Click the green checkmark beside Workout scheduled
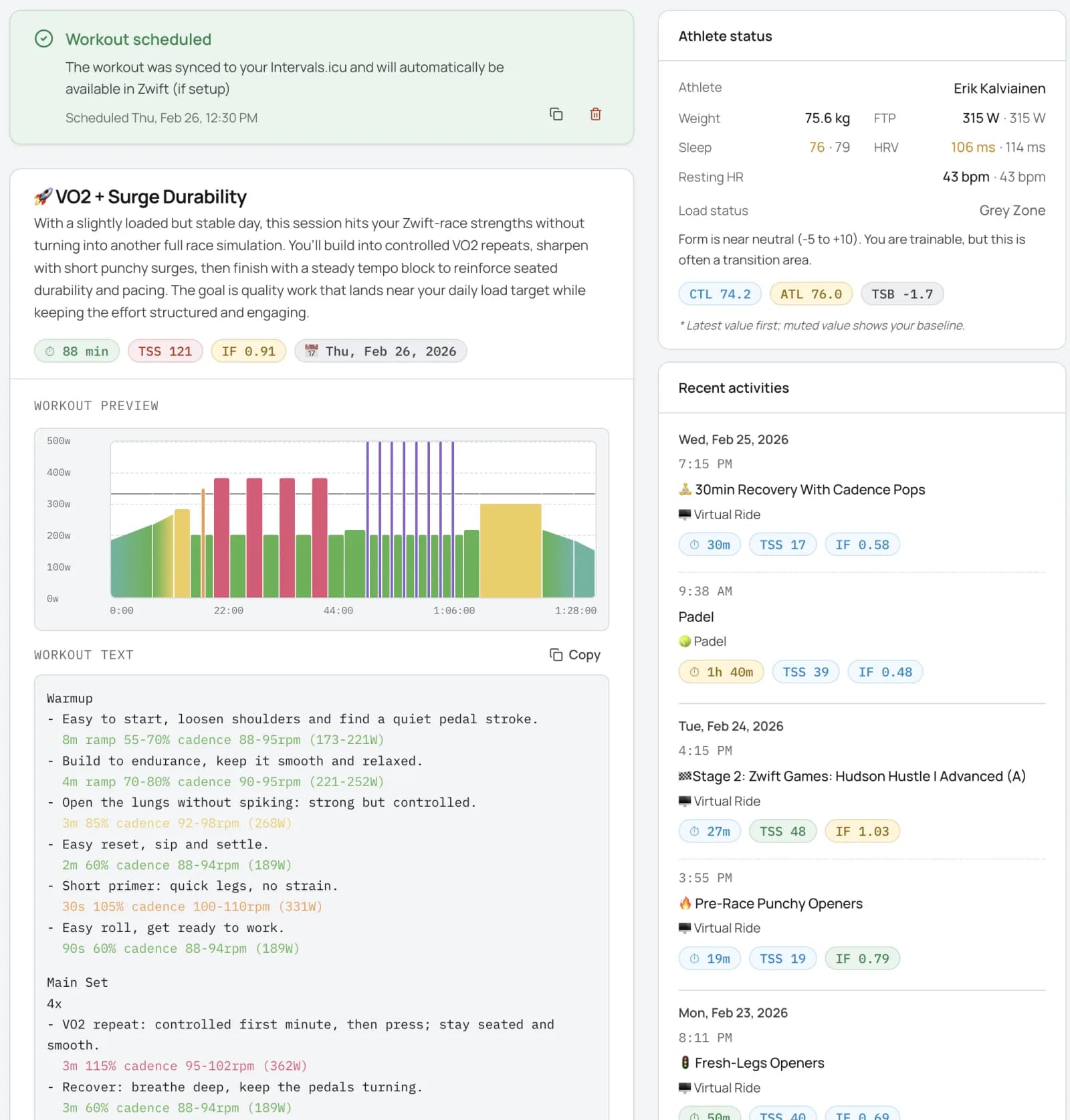The width and height of the screenshot is (1070, 1120). 43,39
